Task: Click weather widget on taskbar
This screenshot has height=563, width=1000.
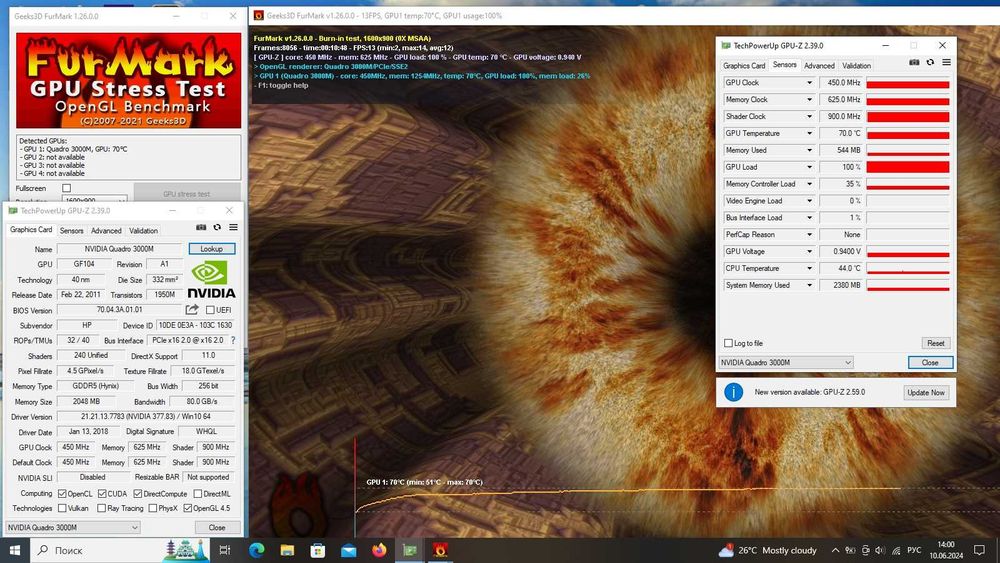Action: point(767,550)
